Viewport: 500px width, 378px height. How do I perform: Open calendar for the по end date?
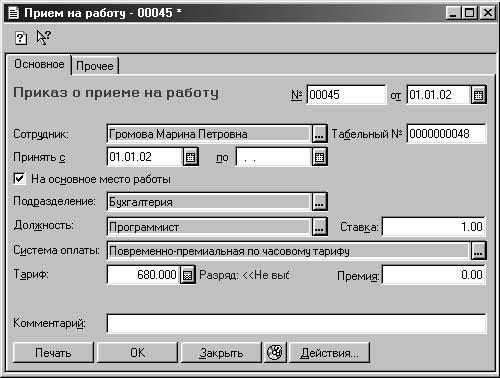(319, 157)
